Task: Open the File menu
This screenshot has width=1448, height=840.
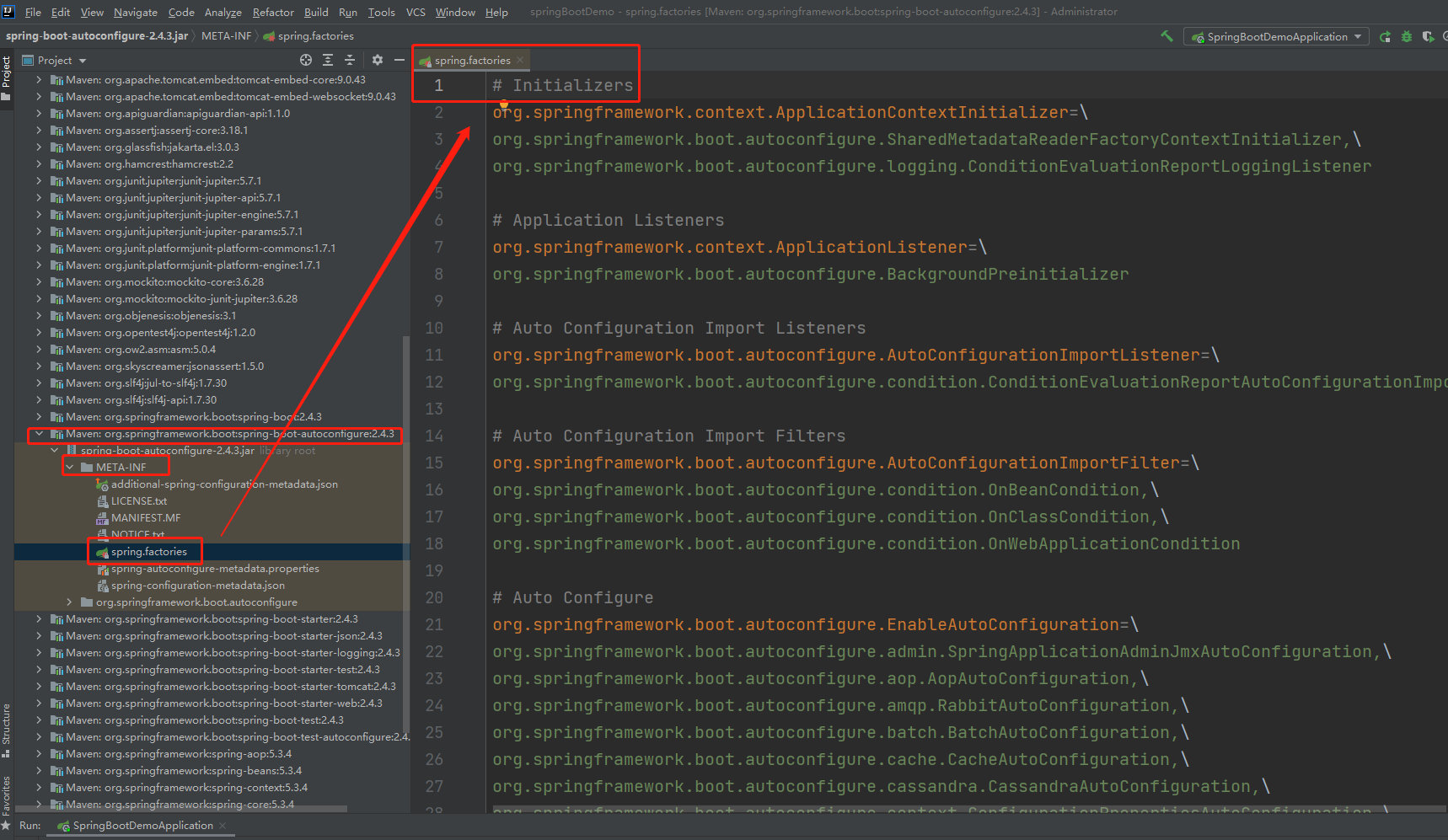Action: click(33, 12)
